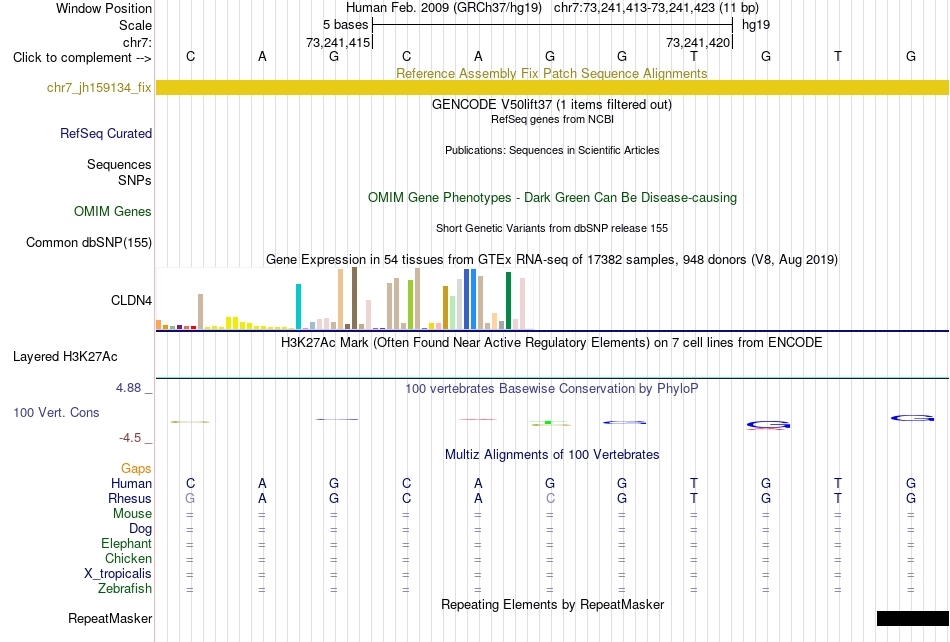Click 'RefSeq genes from NCBI' title
This screenshot has height=642, width=950.
(553, 119)
